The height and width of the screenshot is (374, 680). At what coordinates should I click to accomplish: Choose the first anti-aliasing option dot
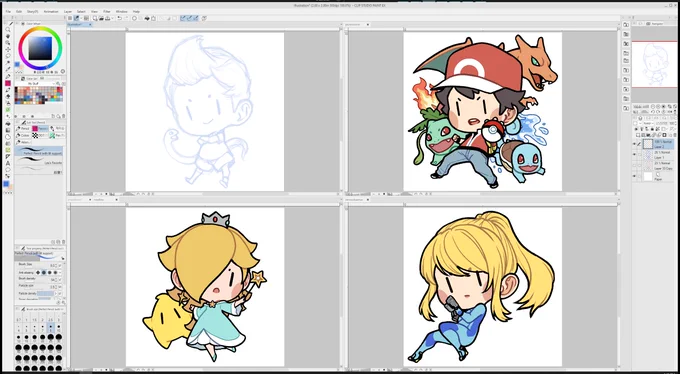[x=38, y=272]
